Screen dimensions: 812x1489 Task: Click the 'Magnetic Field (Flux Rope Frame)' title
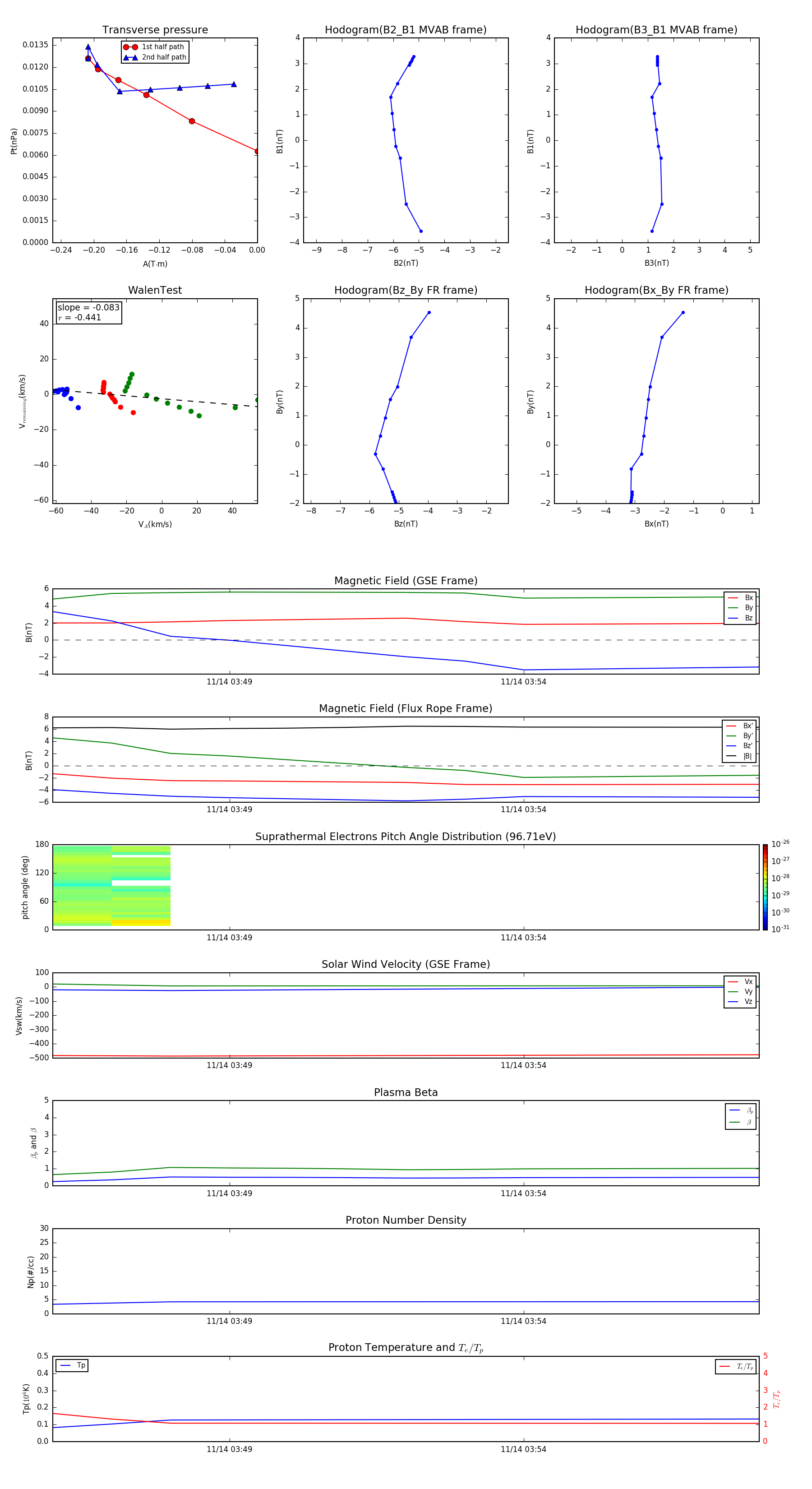point(406,709)
